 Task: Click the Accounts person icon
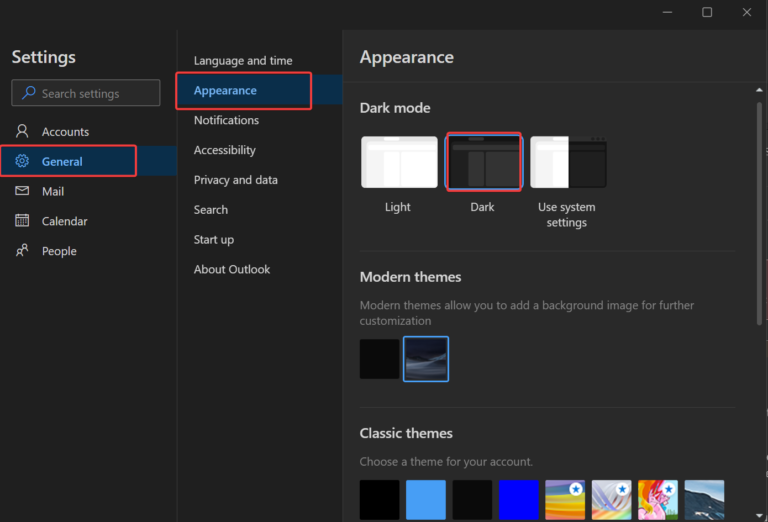22,131
